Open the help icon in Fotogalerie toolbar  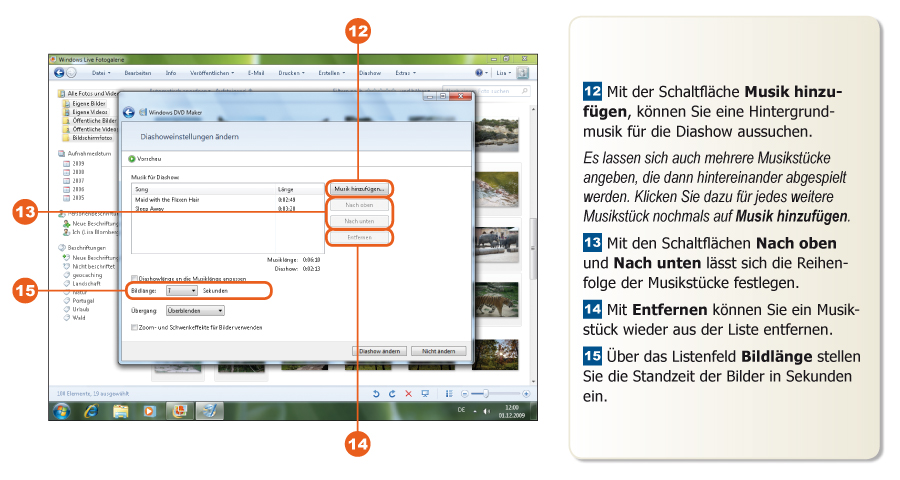(480, 73)
